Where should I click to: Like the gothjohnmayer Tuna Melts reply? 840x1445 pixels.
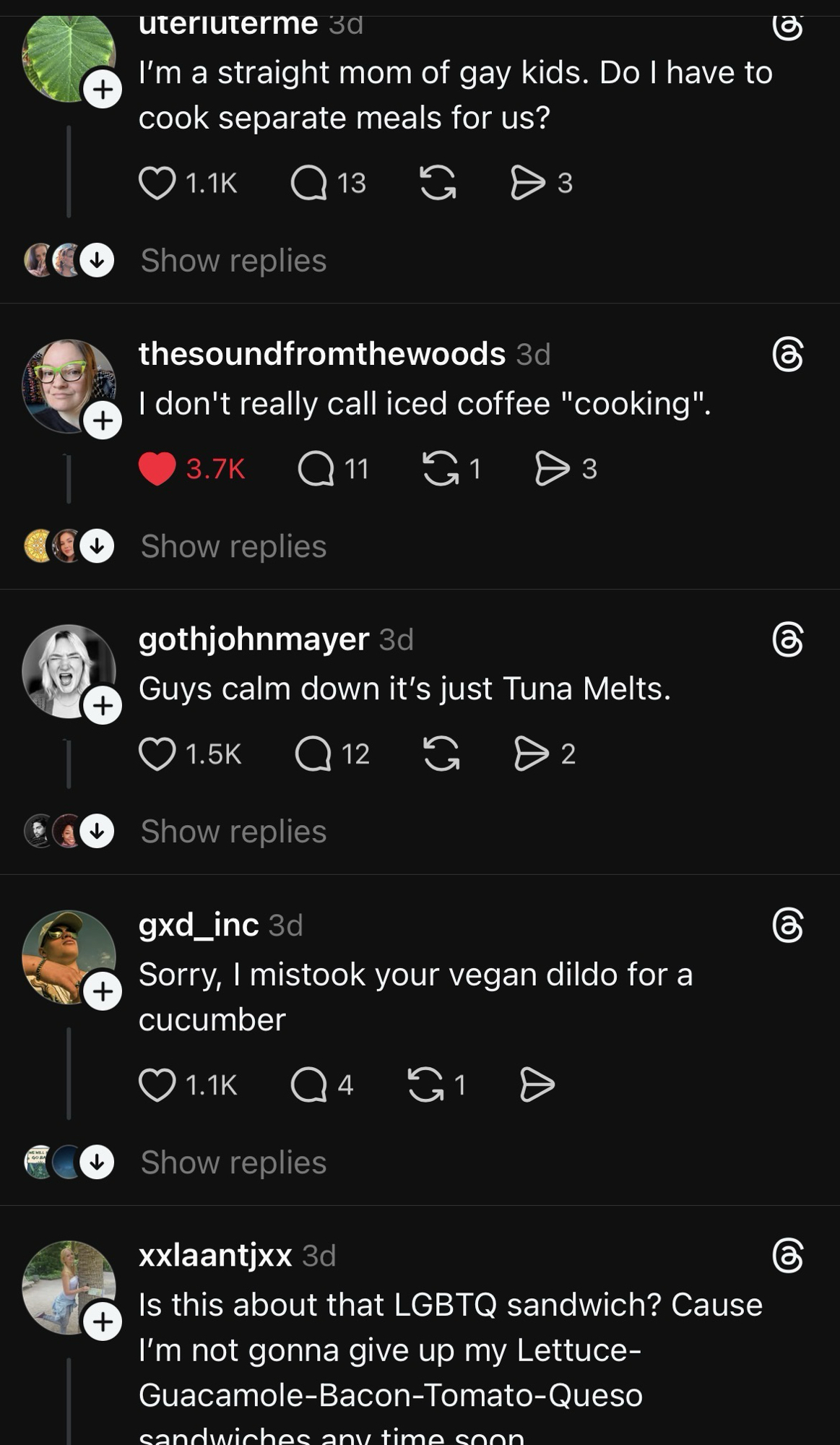[x=157, y=754]
